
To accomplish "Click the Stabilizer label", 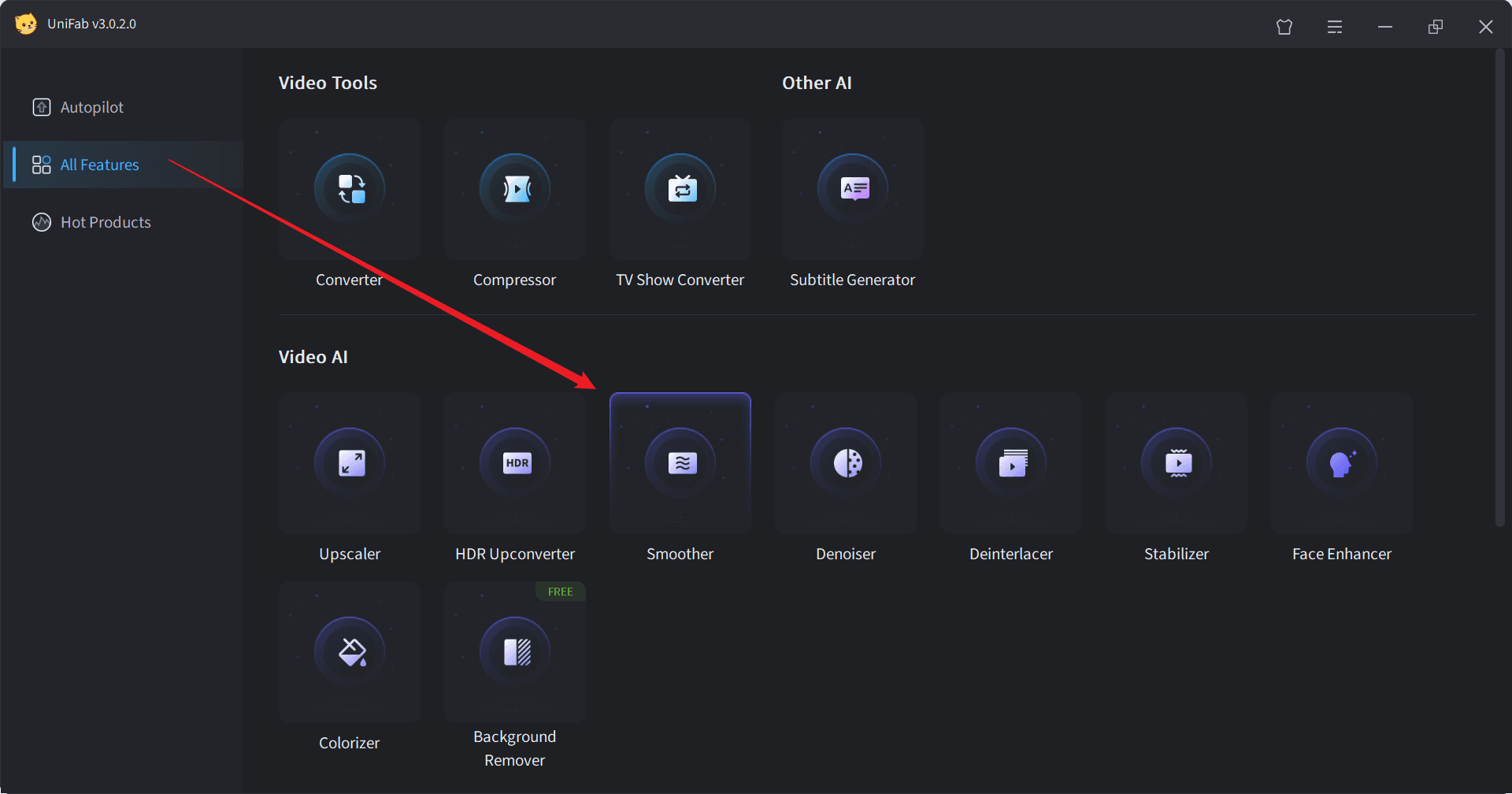I will (x=1177, y=554).
